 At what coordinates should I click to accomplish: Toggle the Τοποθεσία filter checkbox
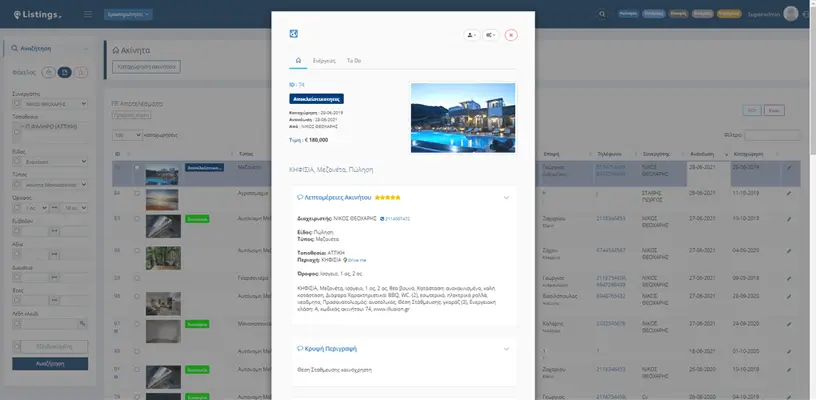16,133
